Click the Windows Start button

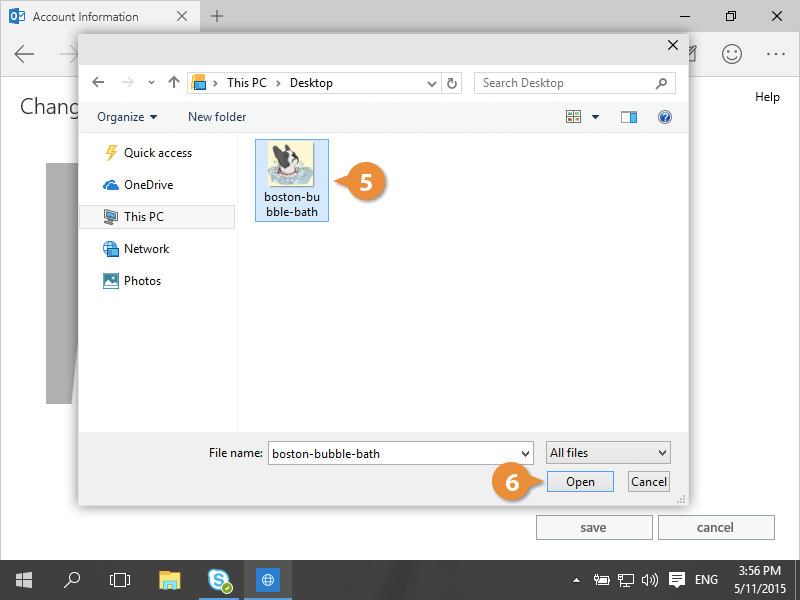click(24, 579)
